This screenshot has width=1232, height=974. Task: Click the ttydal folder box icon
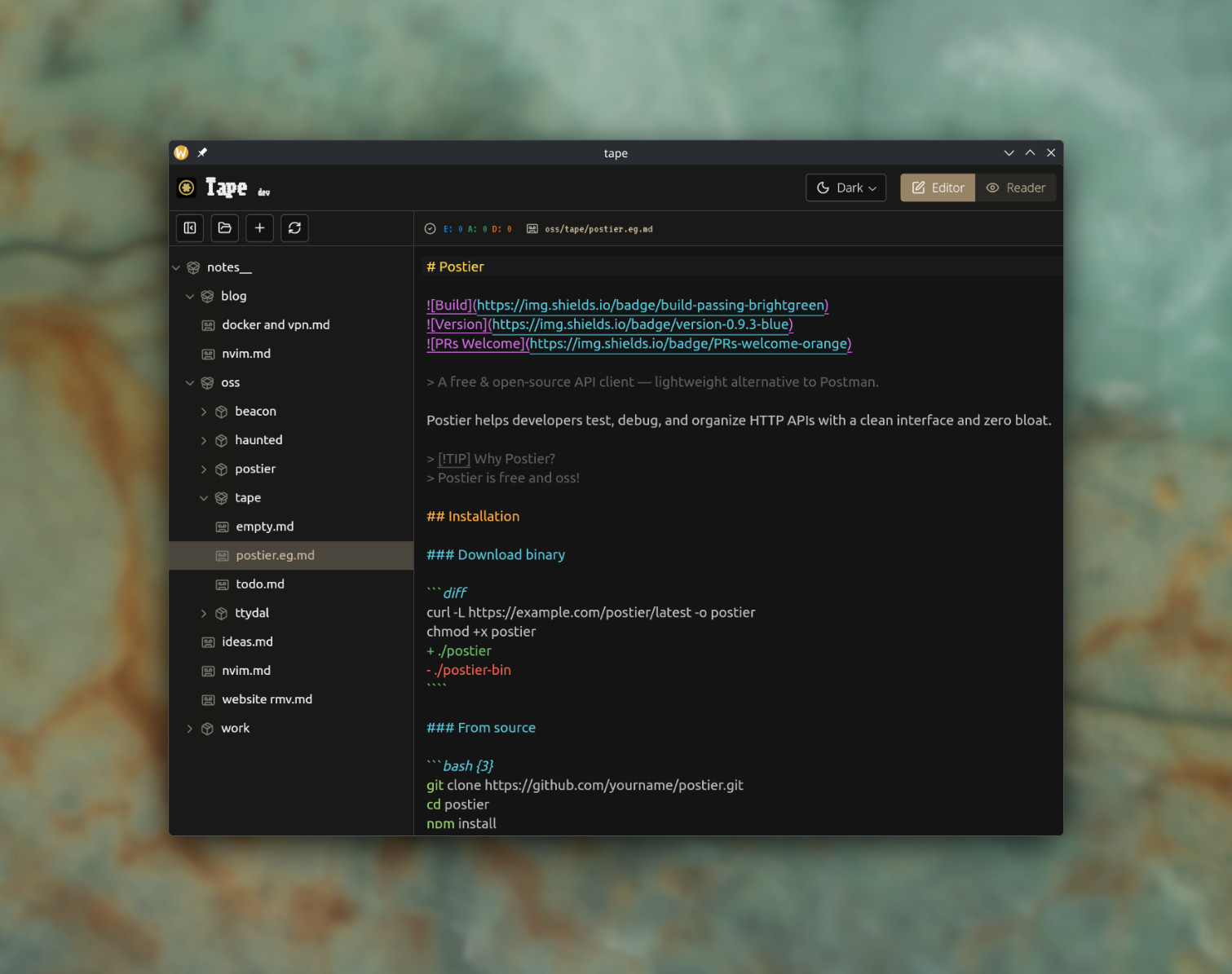click(x=221, y=613)
